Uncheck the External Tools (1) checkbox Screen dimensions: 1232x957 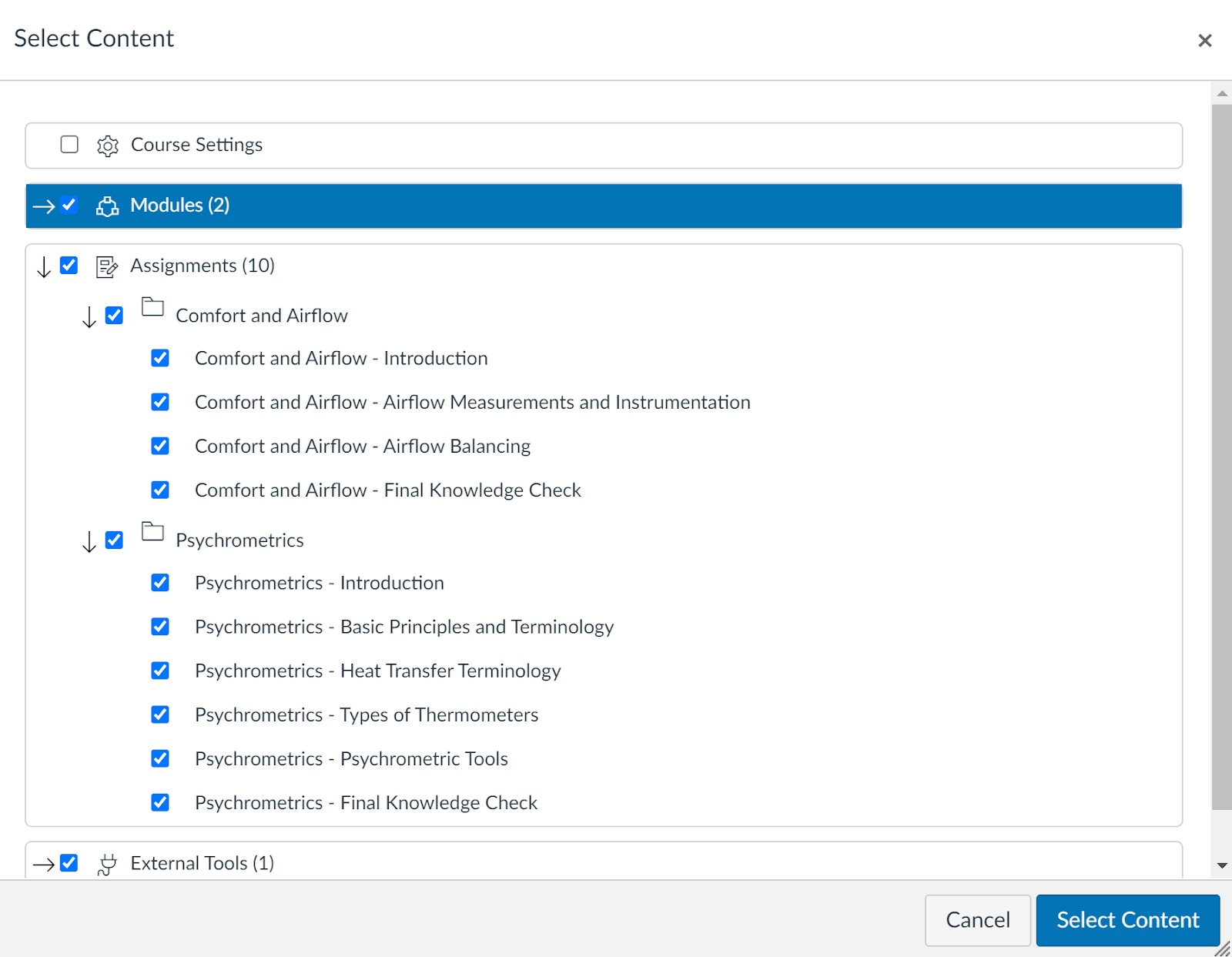pyautogui.click(x=69, y=863)
